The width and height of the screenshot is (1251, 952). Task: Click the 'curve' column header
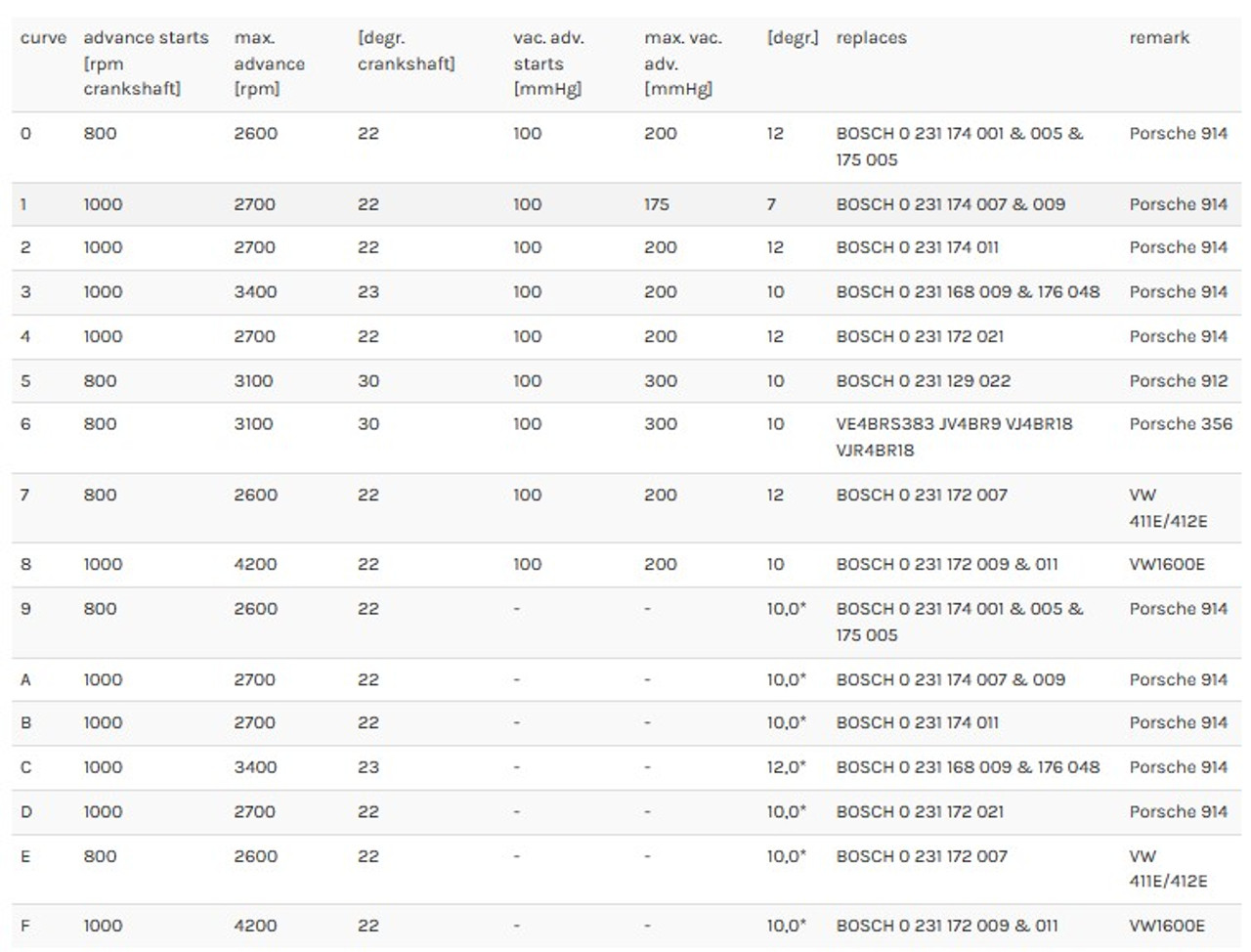click(x=43, y=38)
